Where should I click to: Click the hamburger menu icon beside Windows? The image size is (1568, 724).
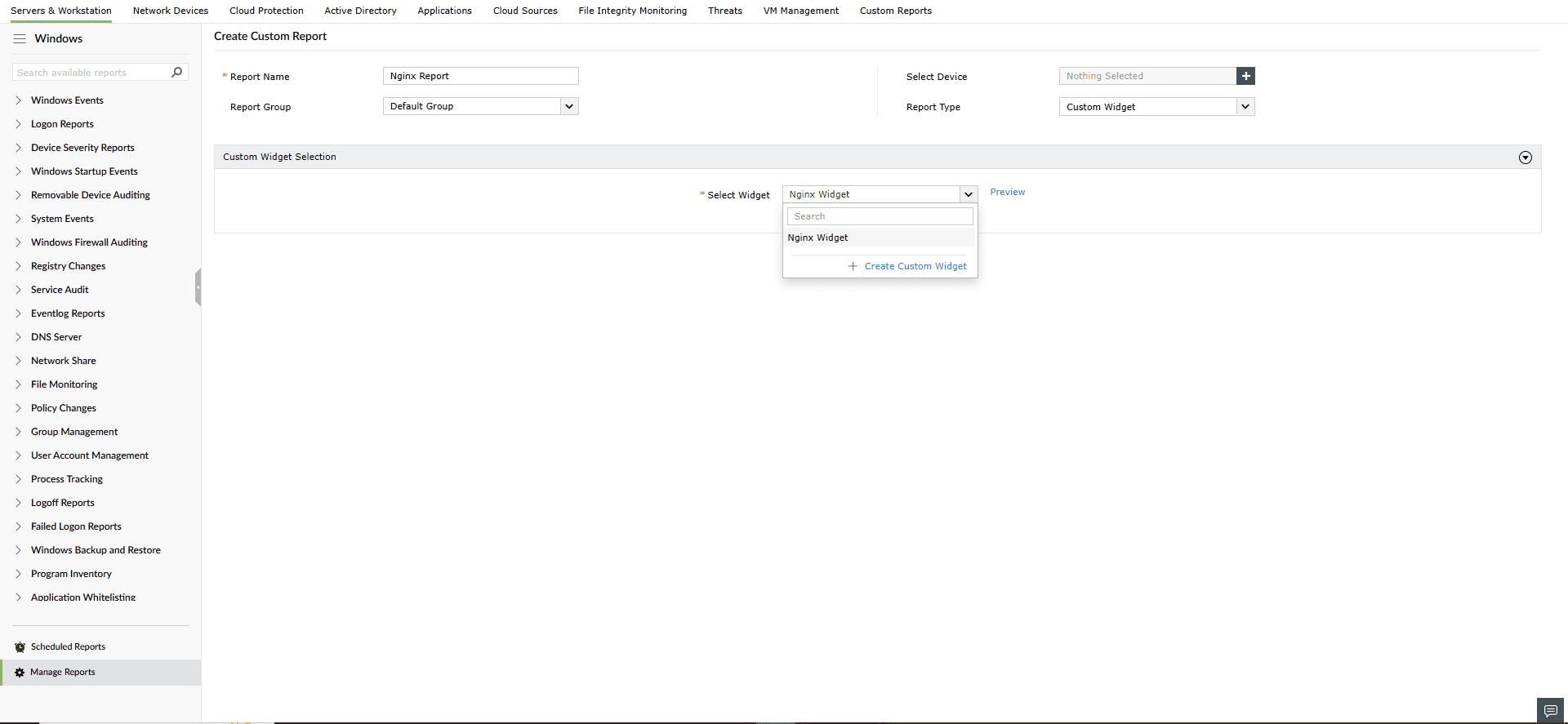[x=20, y=38]
